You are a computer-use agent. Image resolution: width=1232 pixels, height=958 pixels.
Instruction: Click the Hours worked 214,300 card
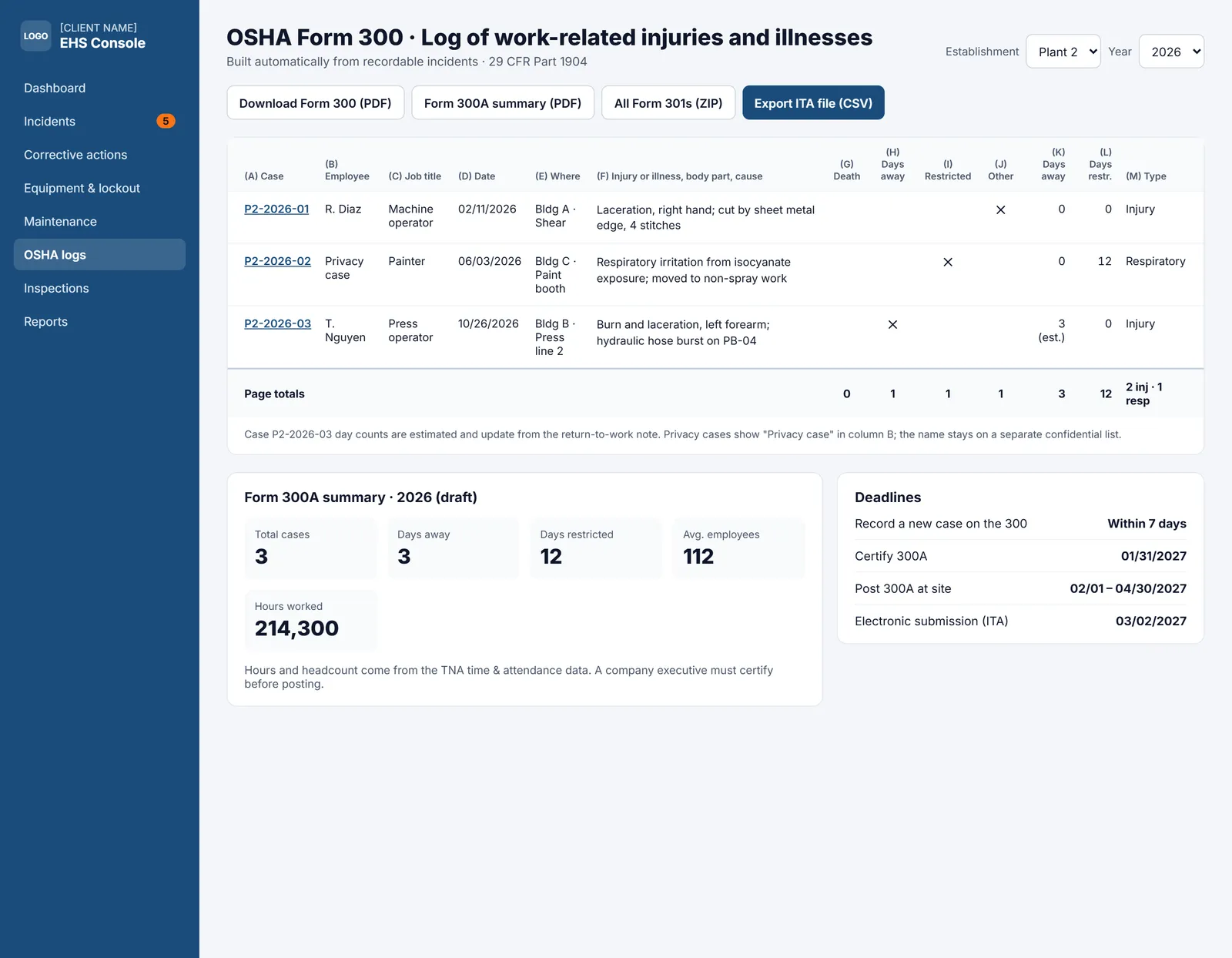click(x=310, y=620)
